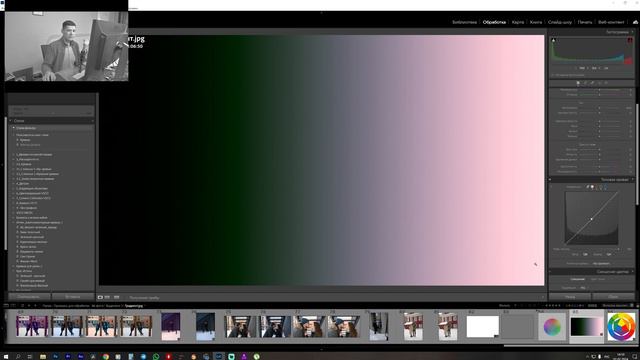This screenshot has height=360, width=640.
Task: Open the Карта module
Action: coord(518,22)
